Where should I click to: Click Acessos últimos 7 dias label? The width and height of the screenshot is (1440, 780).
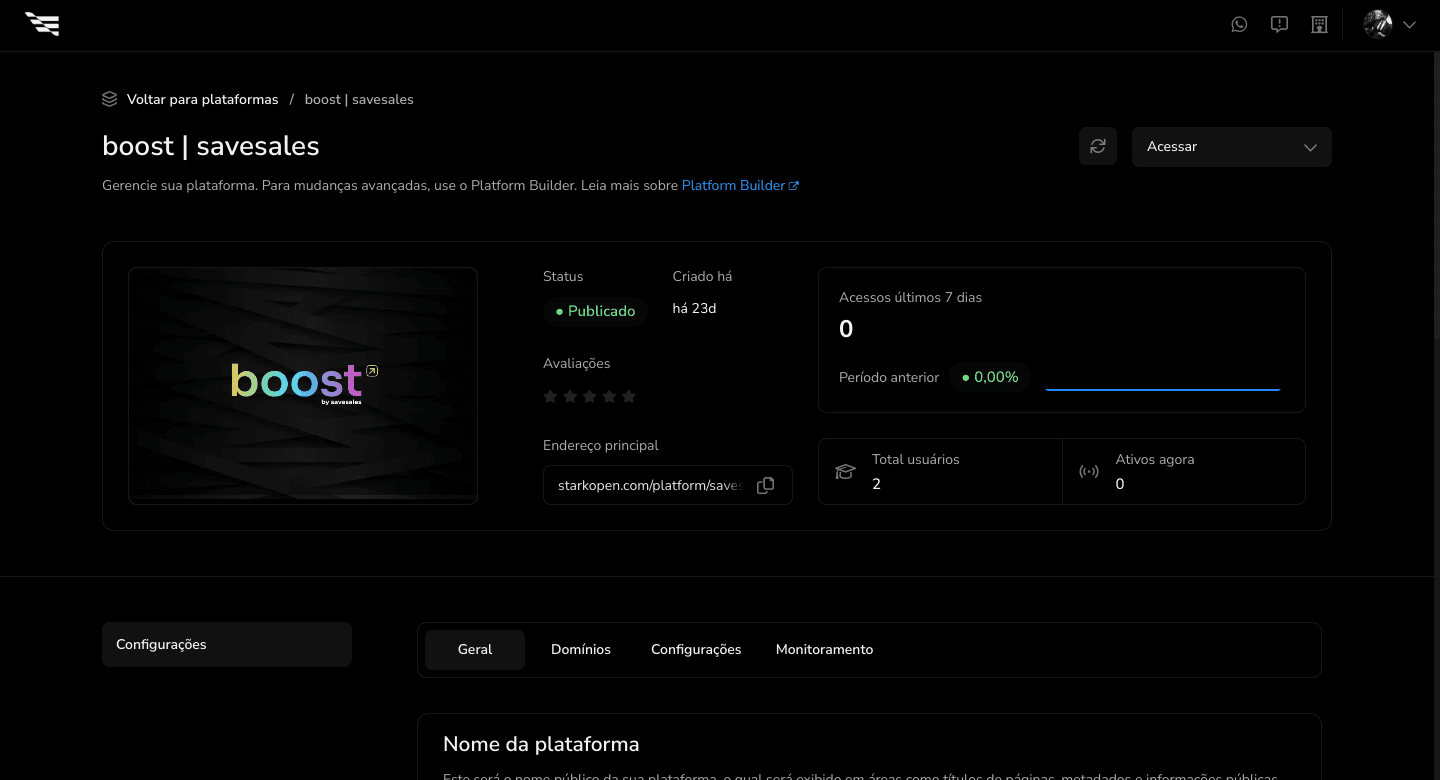click(x=911, y=297)
